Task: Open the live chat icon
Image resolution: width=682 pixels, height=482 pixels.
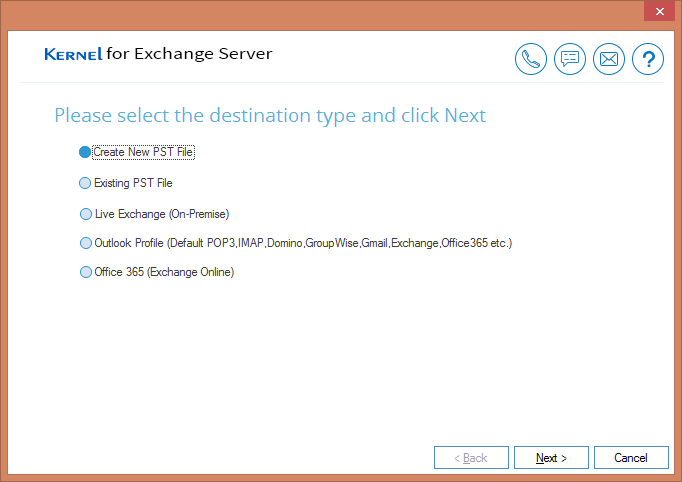Action: pyautogui.click(x=570, y=59)
